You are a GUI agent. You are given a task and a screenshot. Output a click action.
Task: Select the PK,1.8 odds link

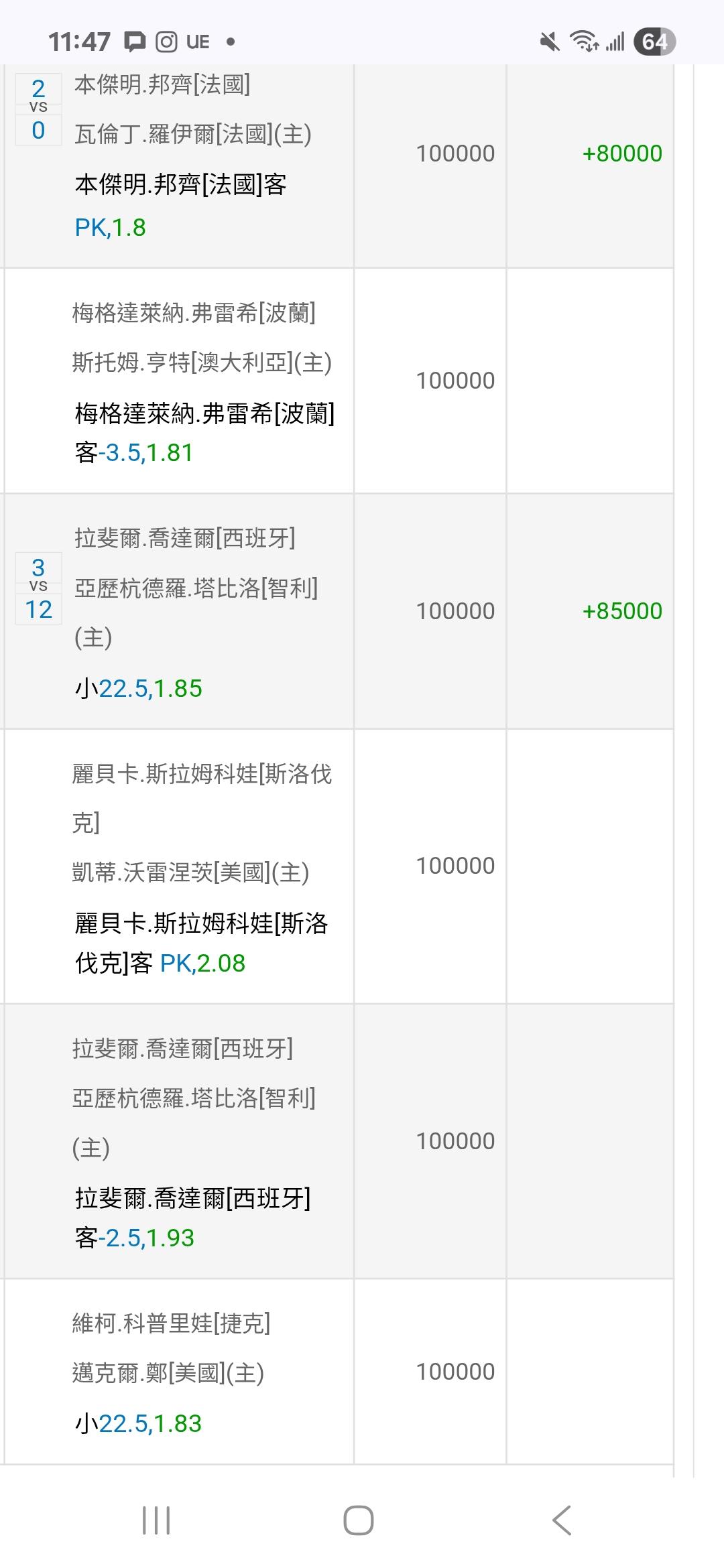click(111, 228)
